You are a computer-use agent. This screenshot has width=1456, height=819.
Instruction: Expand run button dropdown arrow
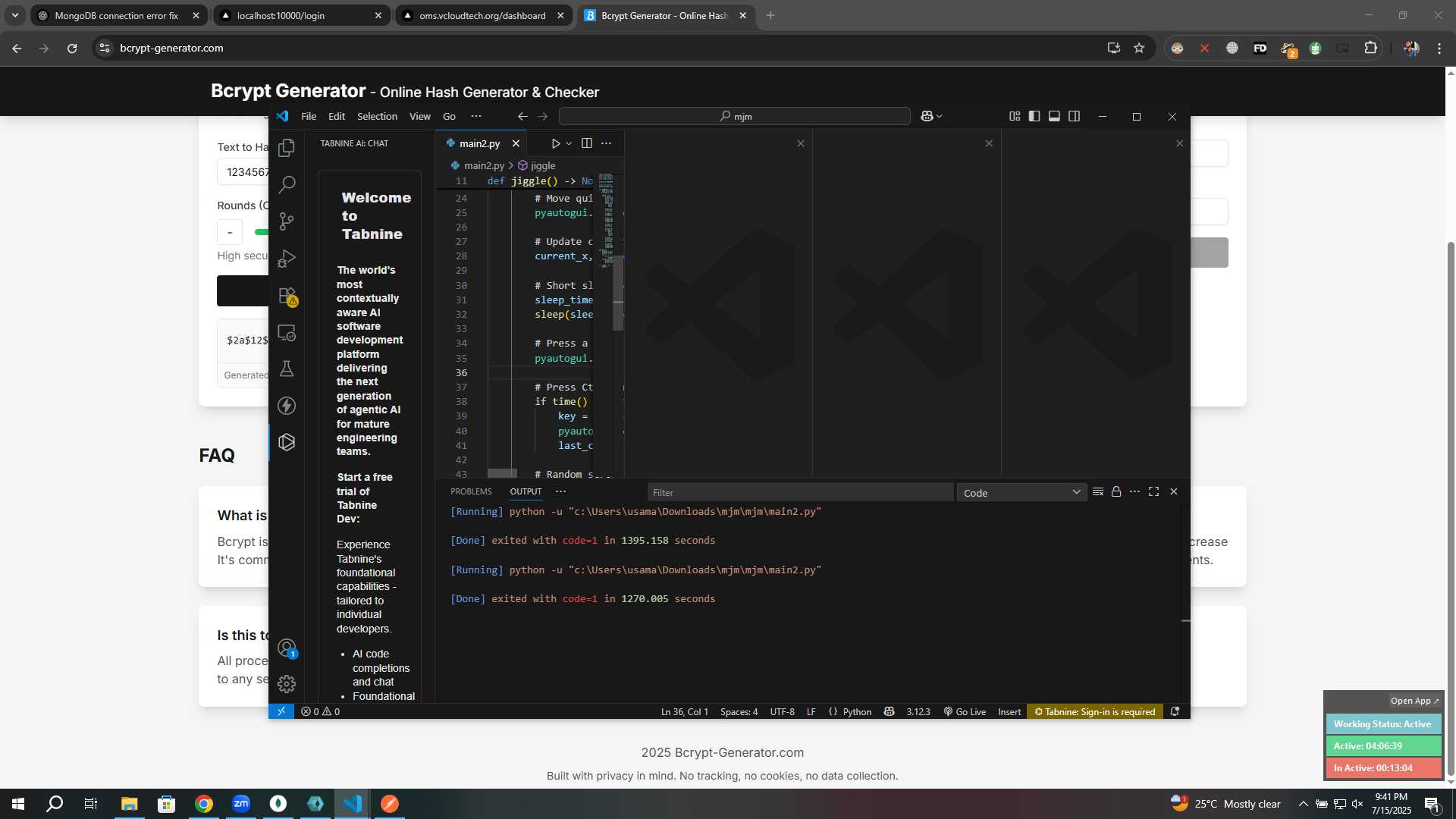569,143
